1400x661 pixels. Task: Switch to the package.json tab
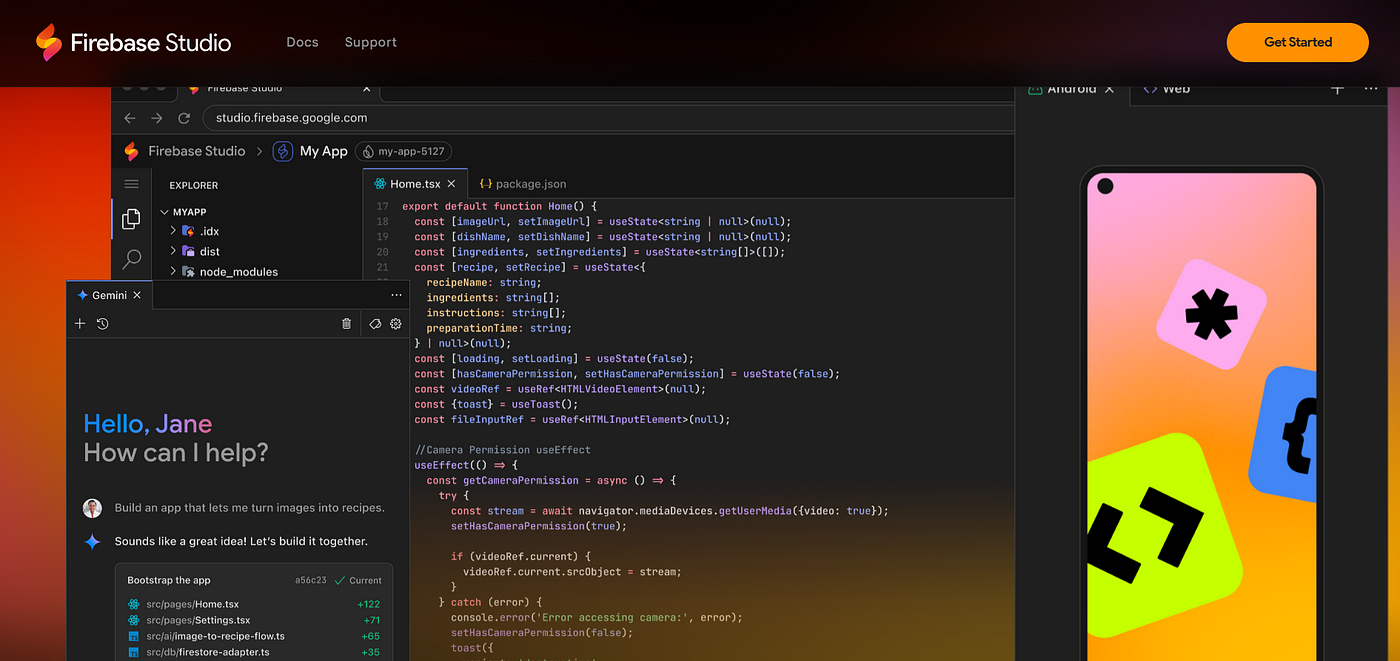click(x=523, y=184)
